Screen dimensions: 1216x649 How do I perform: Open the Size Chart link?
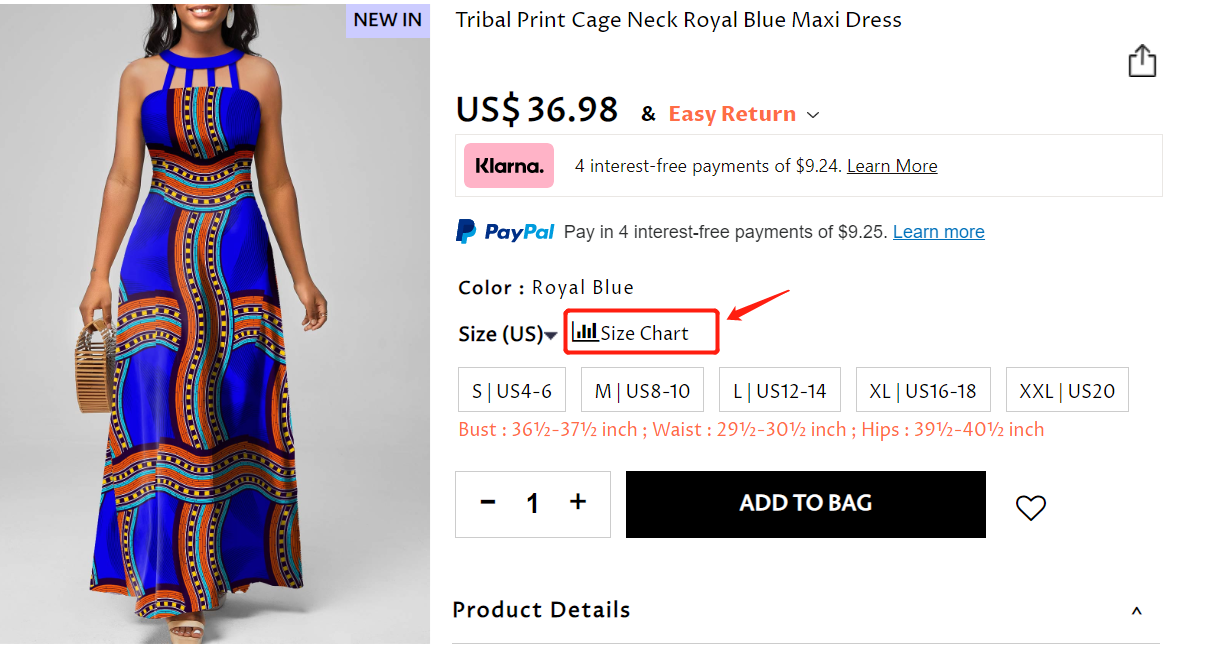(x=644, y=333)
